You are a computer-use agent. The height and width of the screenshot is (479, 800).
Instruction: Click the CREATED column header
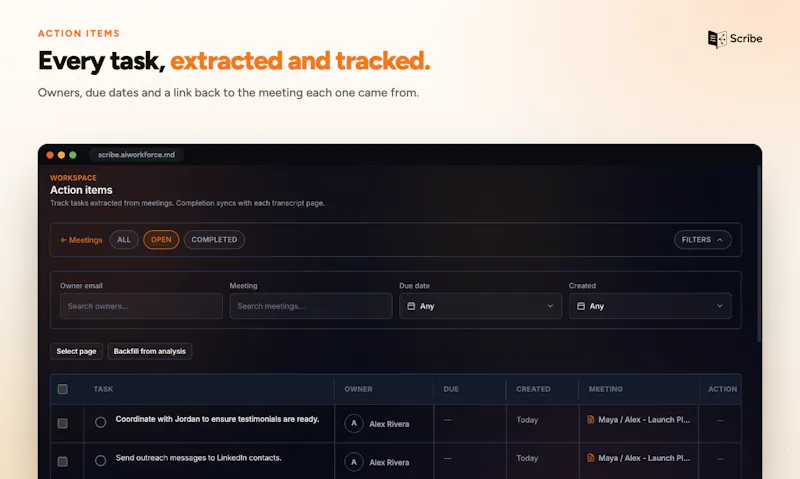tap(533, 389)
